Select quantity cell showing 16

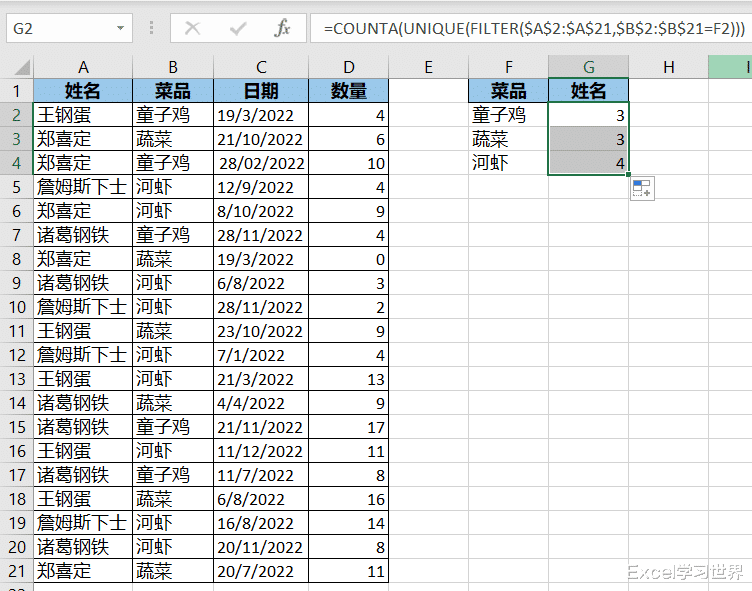click(x=348, y=498)
